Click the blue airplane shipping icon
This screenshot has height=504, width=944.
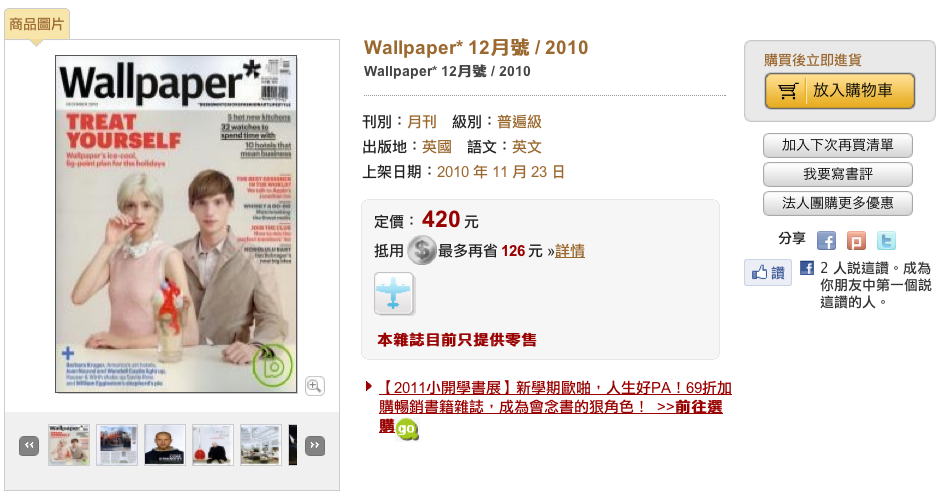[394, 294]
